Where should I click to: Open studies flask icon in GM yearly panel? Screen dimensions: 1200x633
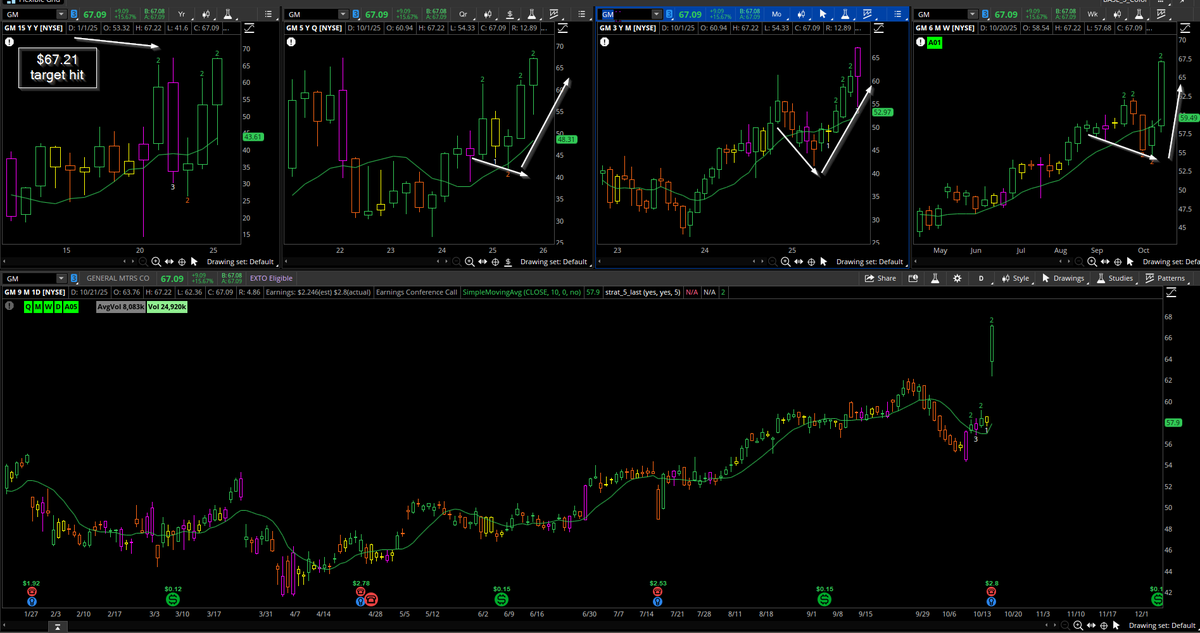click(x=229, y=14)
